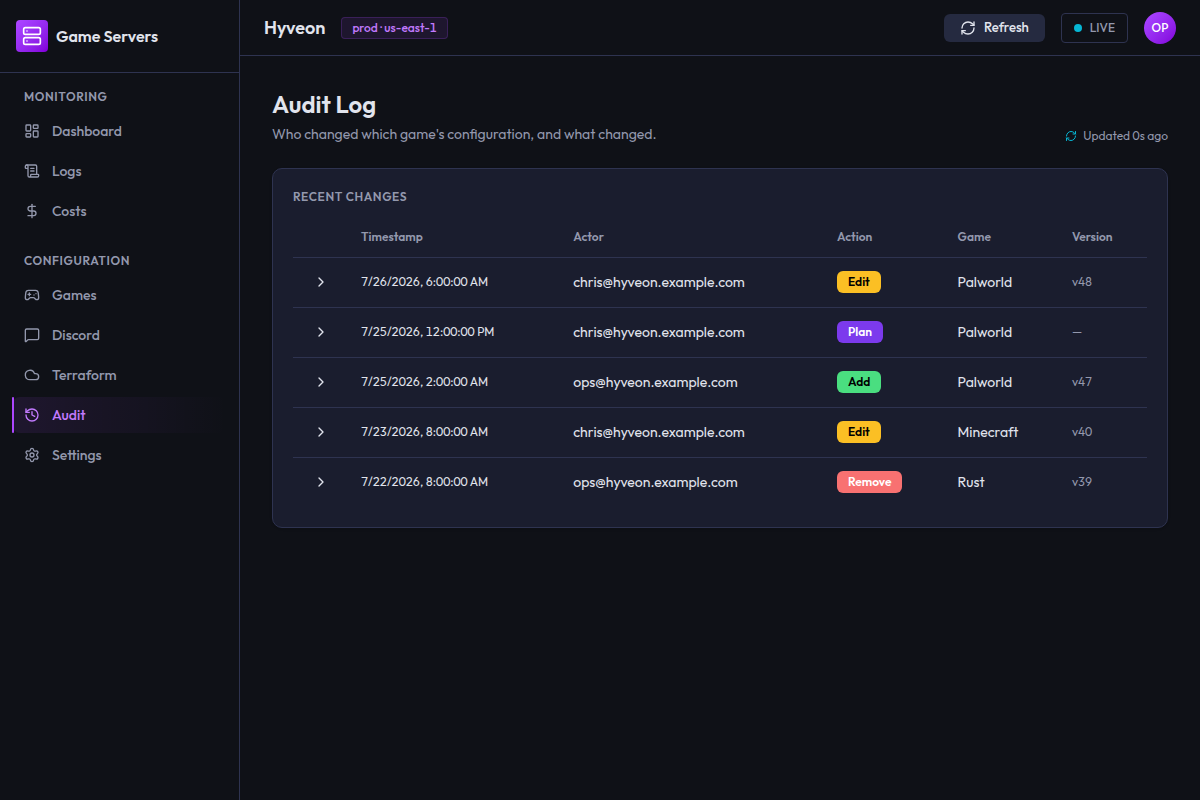Click the prod·us-east-1 environment badge
This screenshot has width=1200, height=800.
pos(394,28)
